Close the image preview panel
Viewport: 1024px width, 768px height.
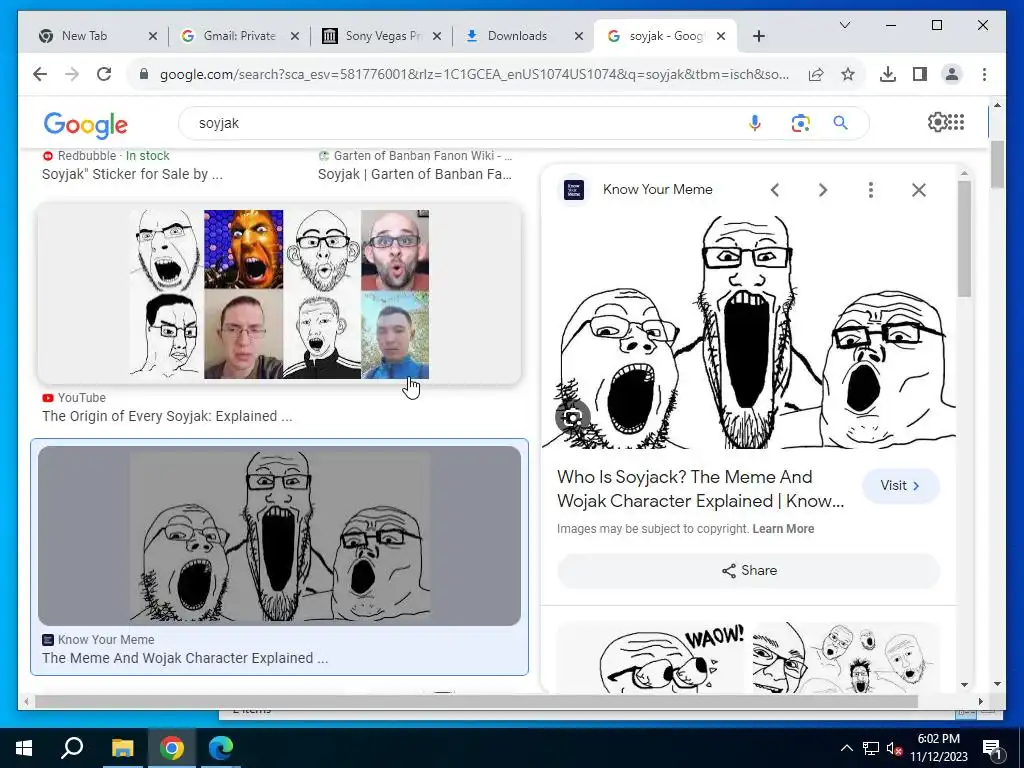919,190
